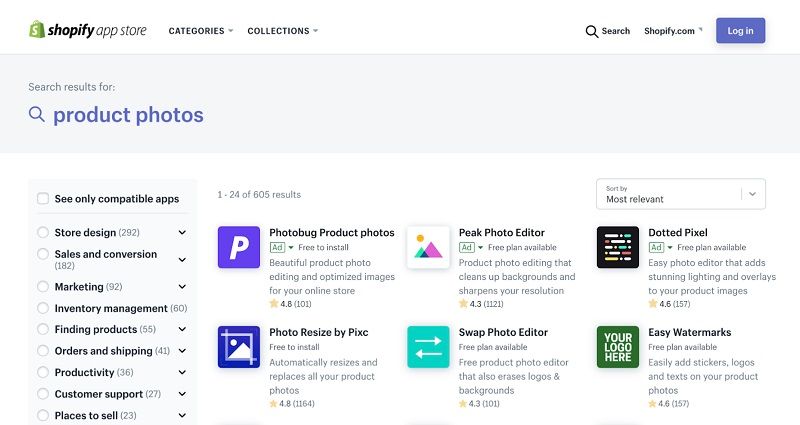Click the 1 - 24 of 605 results text
The image size is (800, 425).
coord(259,194)
